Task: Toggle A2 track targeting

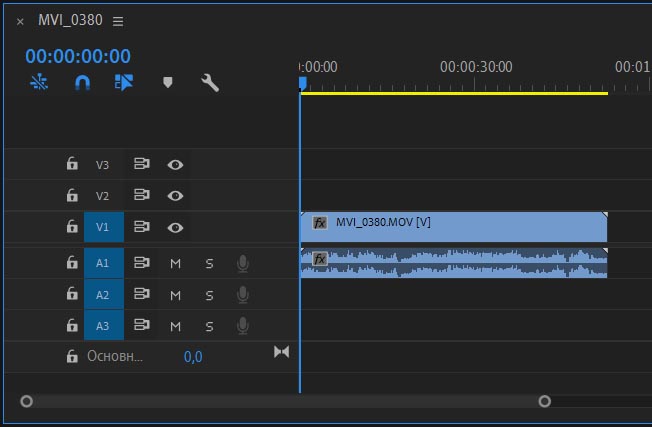Action: tap(104, 294)
